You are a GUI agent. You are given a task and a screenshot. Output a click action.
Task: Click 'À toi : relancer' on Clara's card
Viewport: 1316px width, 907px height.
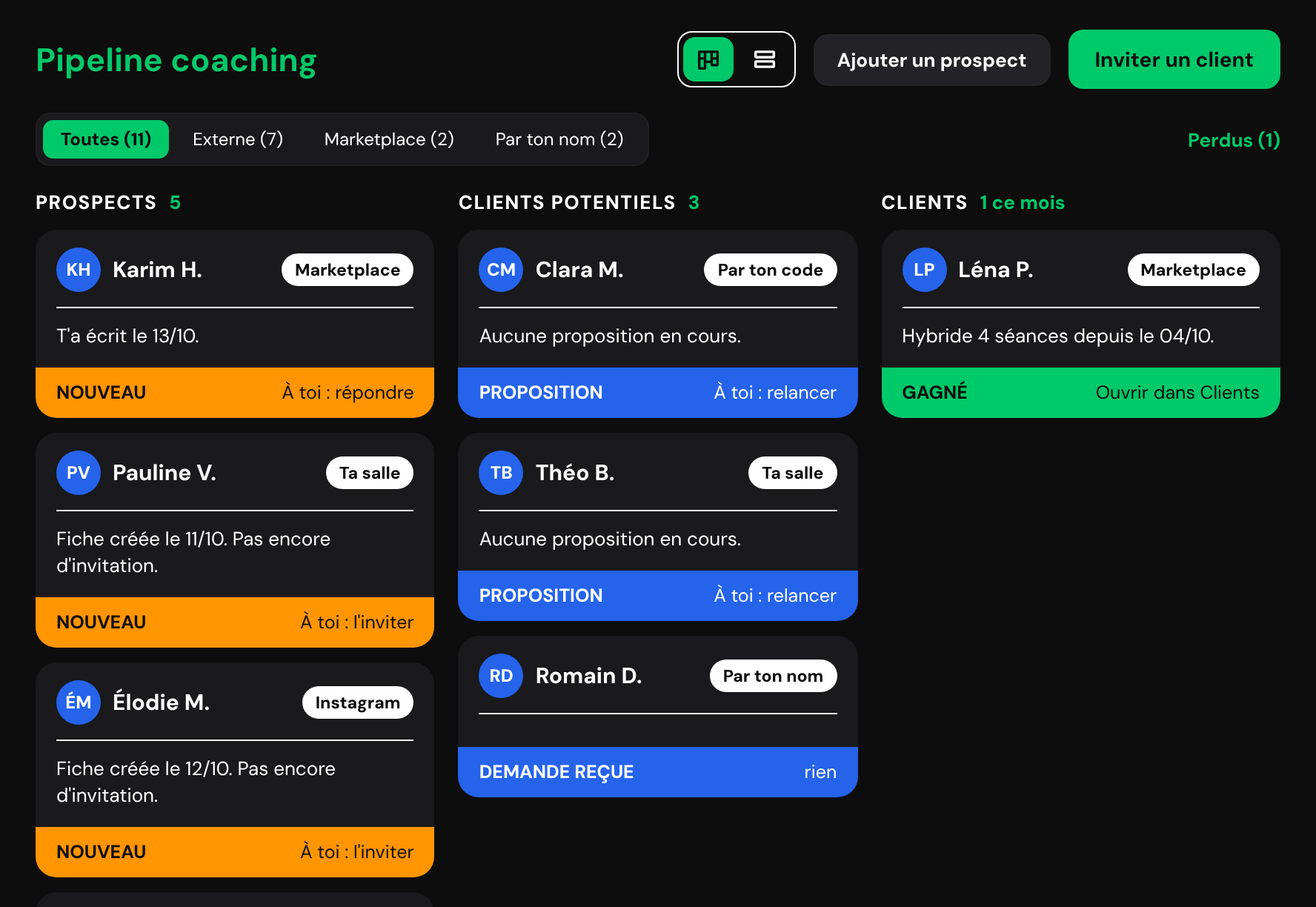775,393
